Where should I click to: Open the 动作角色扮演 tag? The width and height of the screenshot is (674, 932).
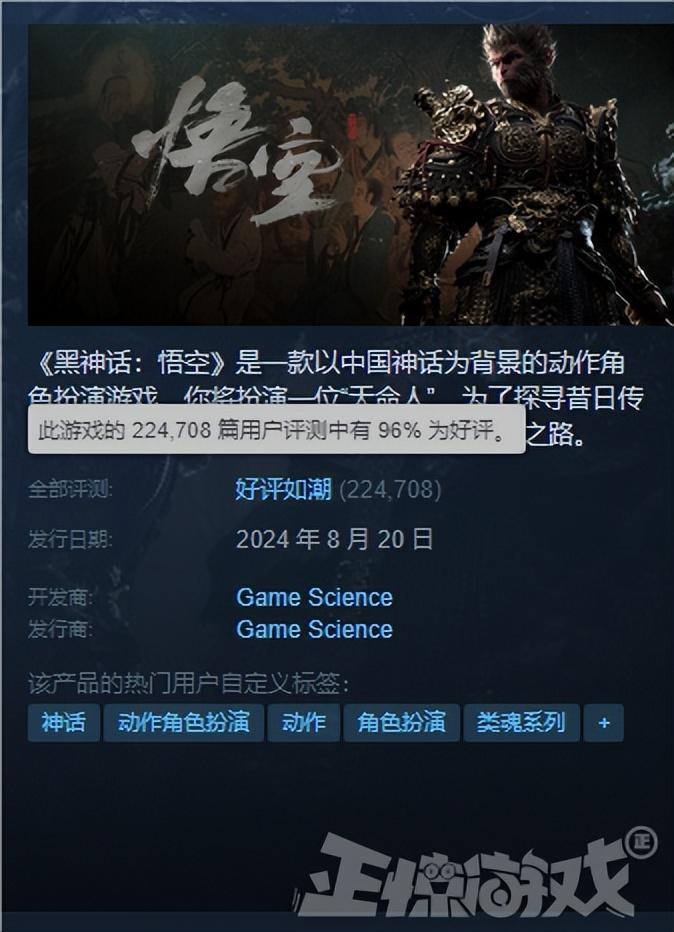click(184, 723)
